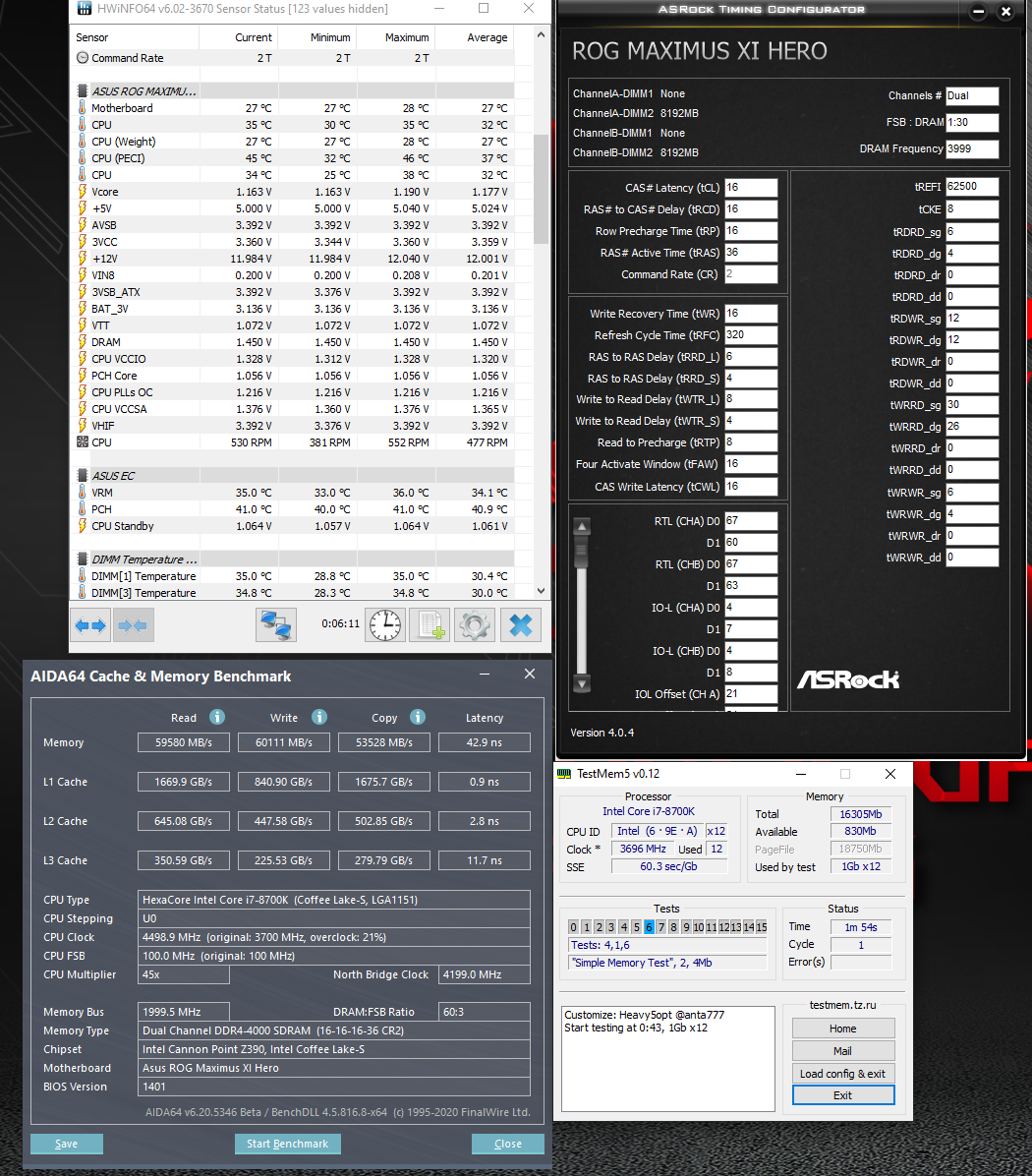
Task: Click CPU Clock value 4498.9 MHz
Action: (334, 937)
